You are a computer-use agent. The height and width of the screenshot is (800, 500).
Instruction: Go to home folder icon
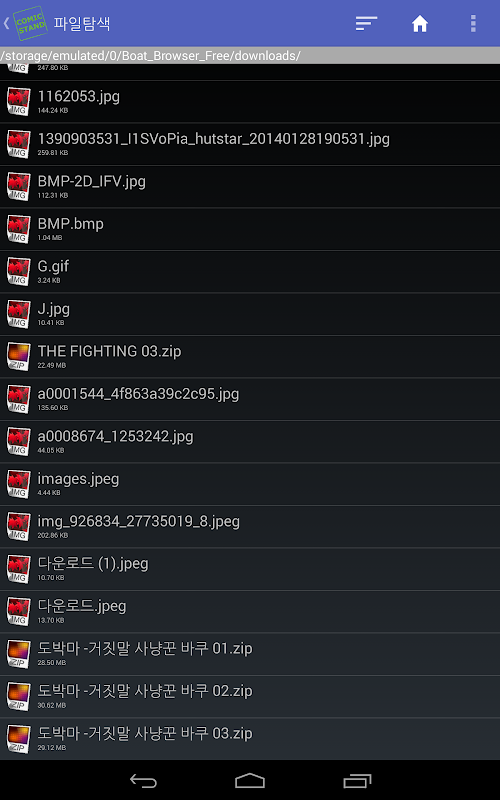tap(419, 23)
